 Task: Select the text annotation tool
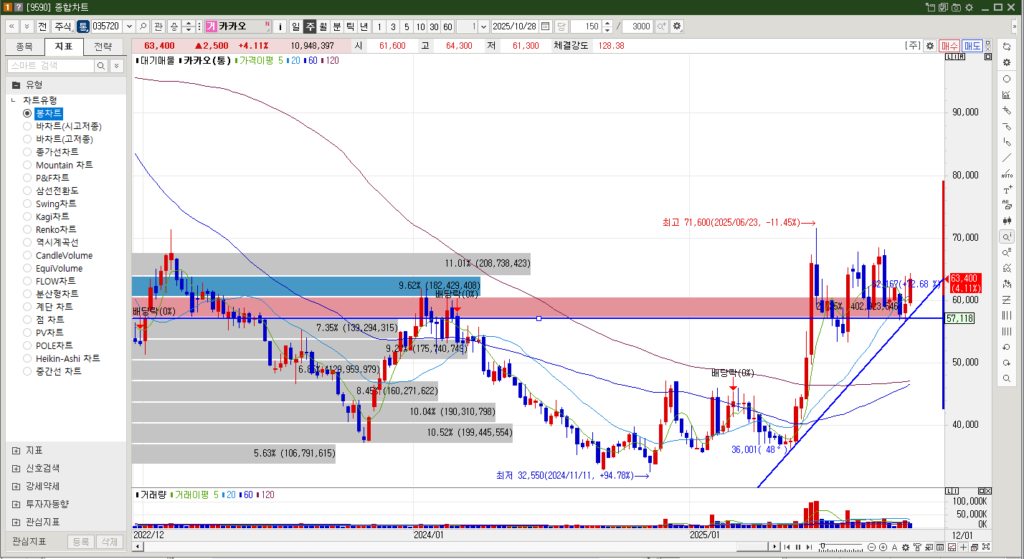1006,190
